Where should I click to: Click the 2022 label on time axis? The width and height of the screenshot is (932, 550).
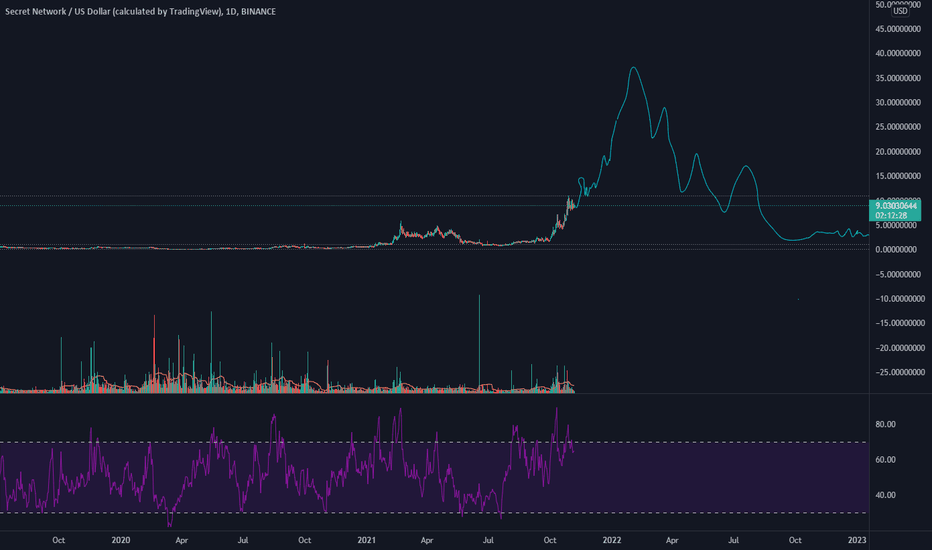[612, 540]
